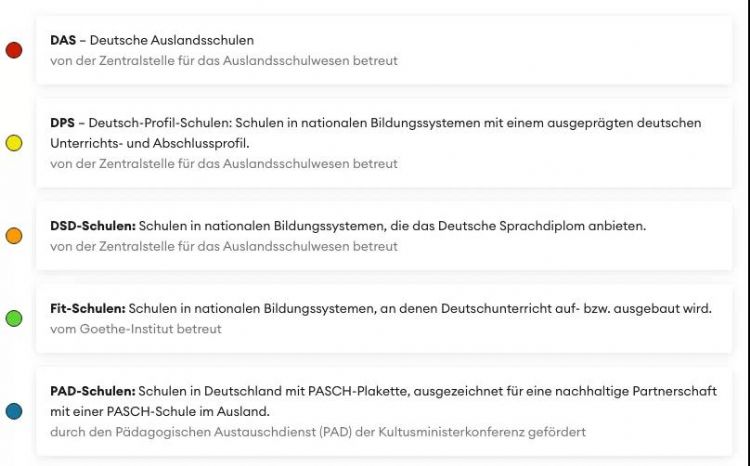Click "vom Goethe-Institut betreut" subtitle
This screenshot has width=750, height=466.
136,328
